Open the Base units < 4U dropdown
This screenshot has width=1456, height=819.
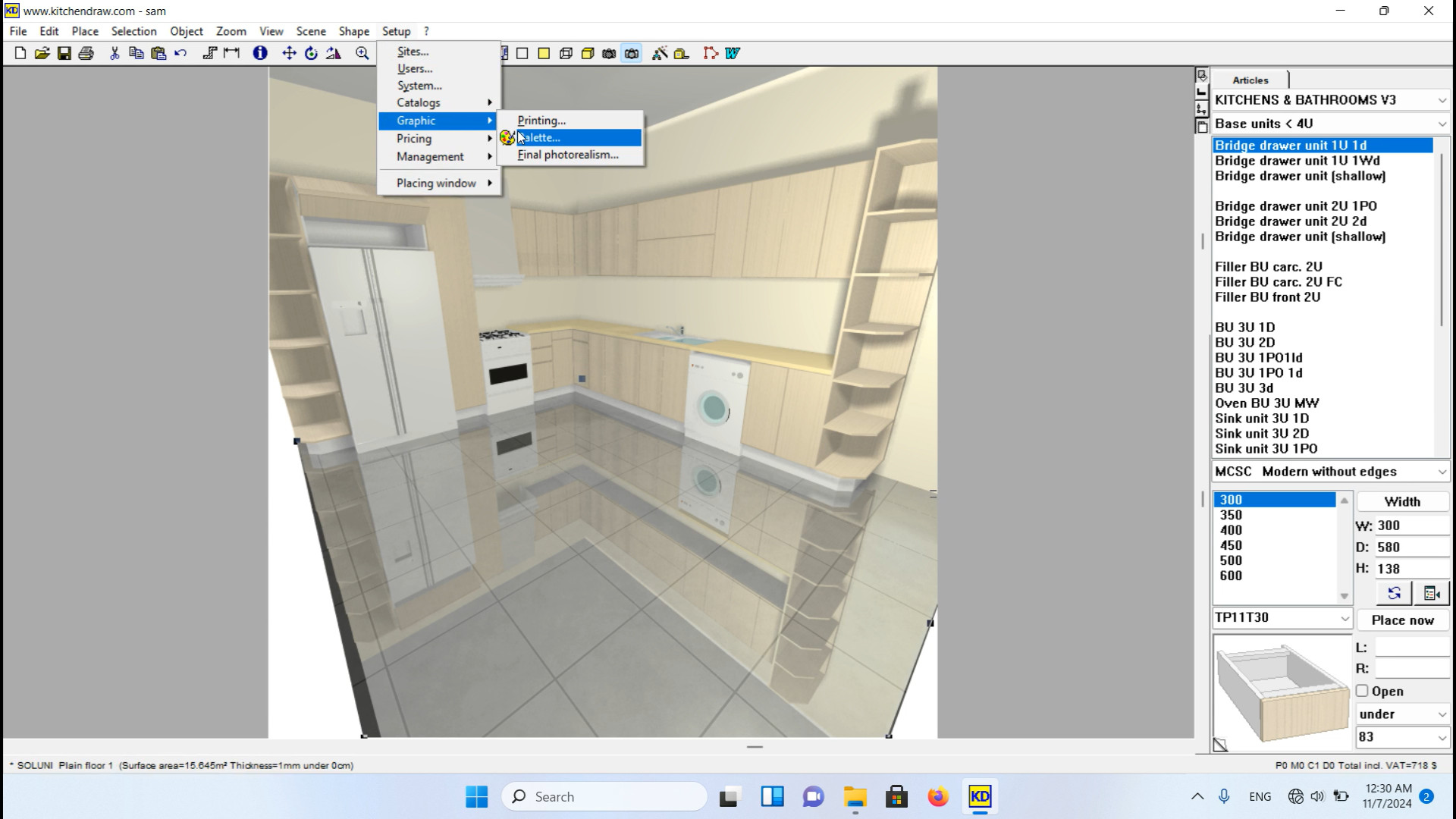(1441, 124)
